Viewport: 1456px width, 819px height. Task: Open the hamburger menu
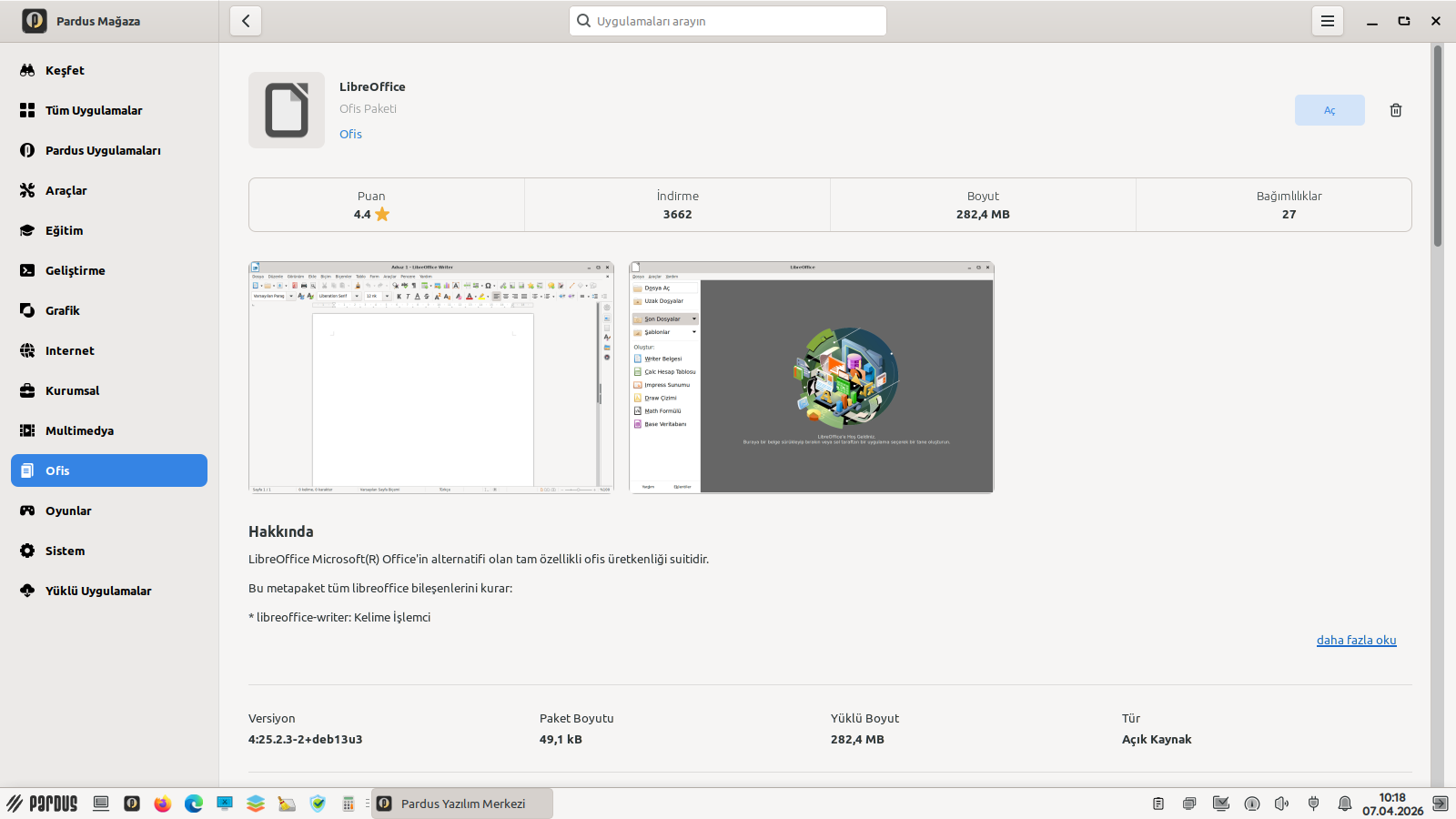pos(1327,21)
